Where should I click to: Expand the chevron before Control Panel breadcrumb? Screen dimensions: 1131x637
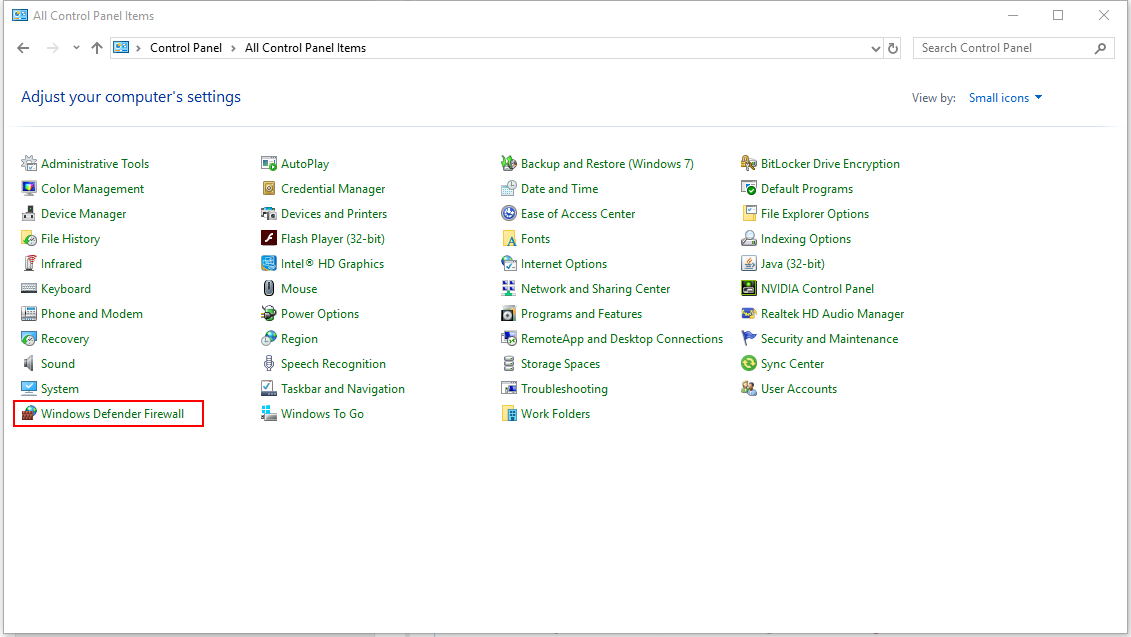138,48
